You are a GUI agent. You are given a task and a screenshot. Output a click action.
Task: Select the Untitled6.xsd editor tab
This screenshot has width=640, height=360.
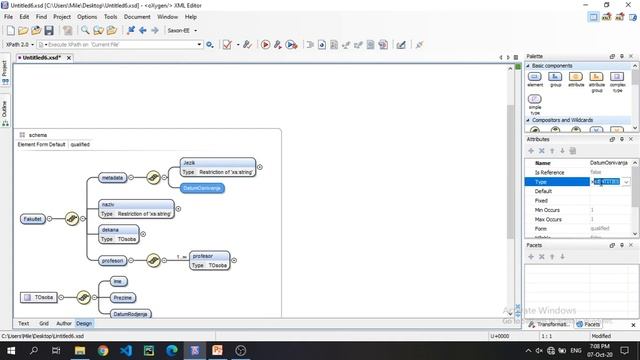coord(42,58)
